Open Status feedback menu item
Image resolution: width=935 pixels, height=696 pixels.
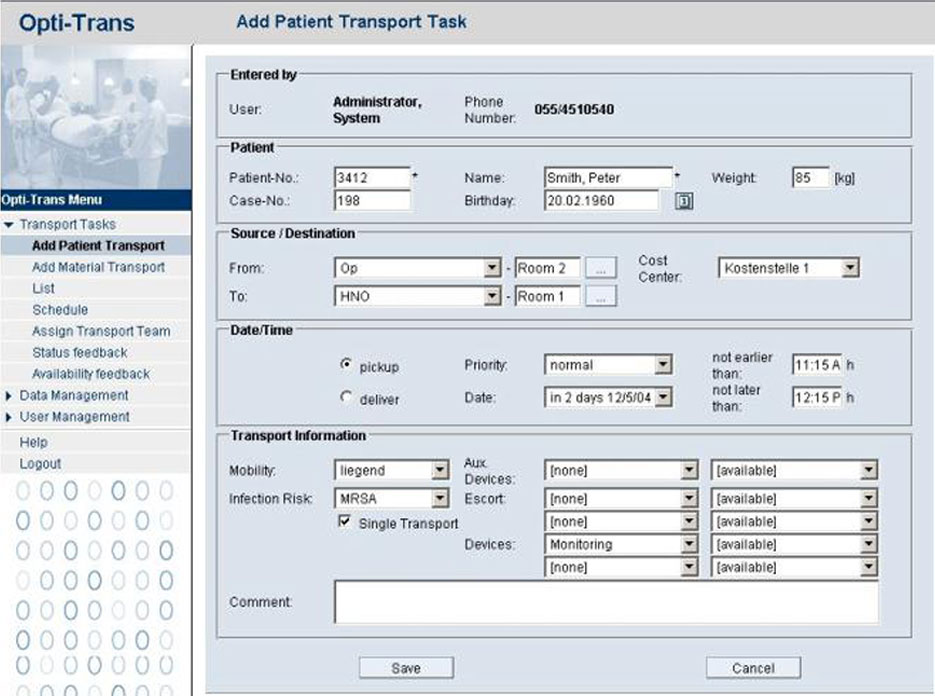click(x=80, y=352)
